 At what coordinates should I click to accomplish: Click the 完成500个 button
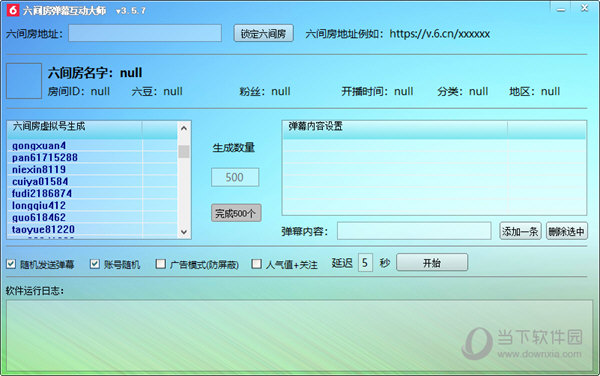click(236, 213)
